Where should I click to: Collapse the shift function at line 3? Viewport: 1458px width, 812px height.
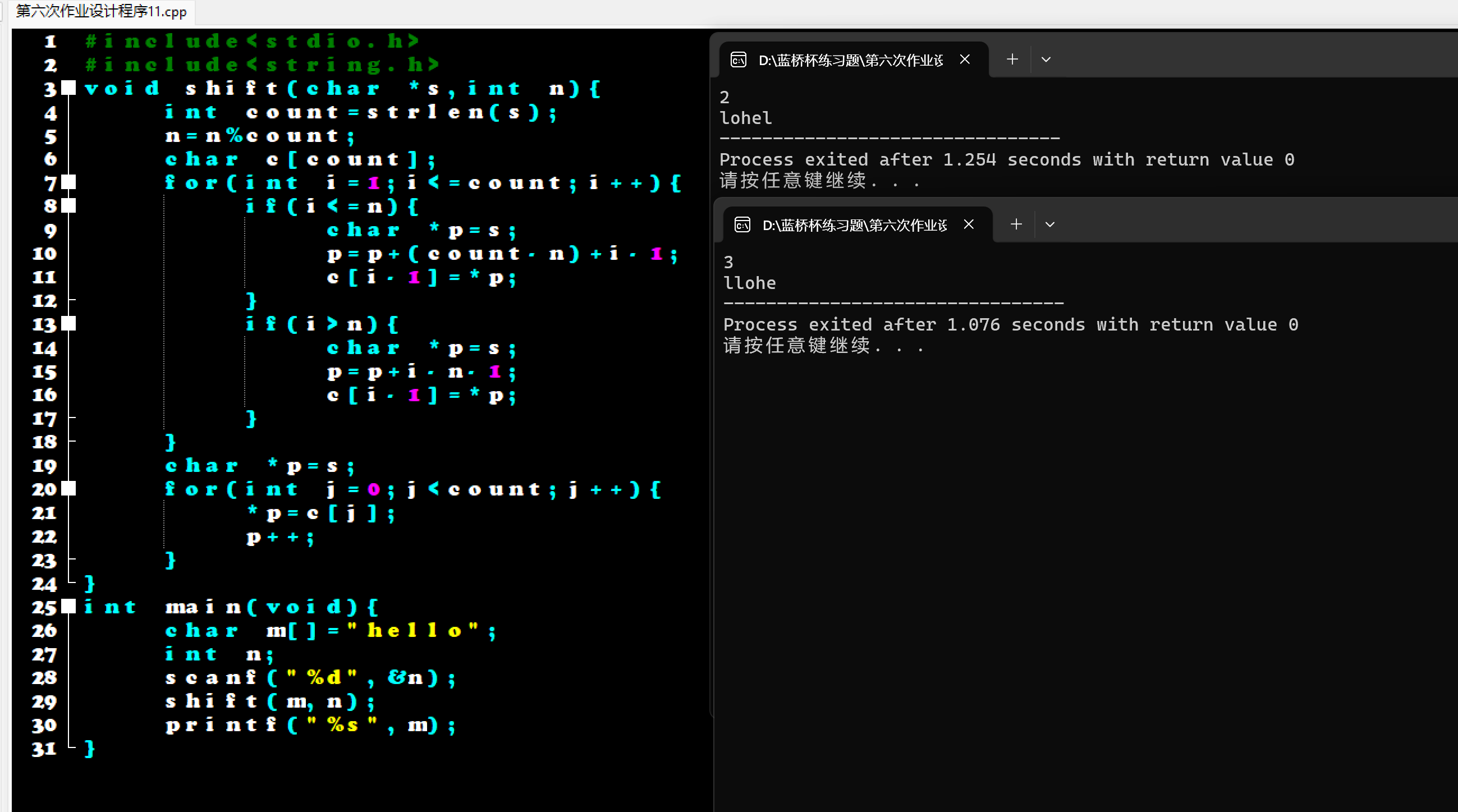pos(68,88)
